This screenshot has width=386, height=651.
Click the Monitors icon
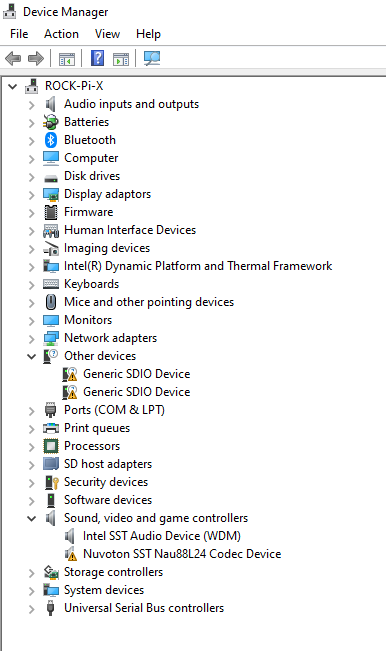pyautogui.click(x=51, y=321)
